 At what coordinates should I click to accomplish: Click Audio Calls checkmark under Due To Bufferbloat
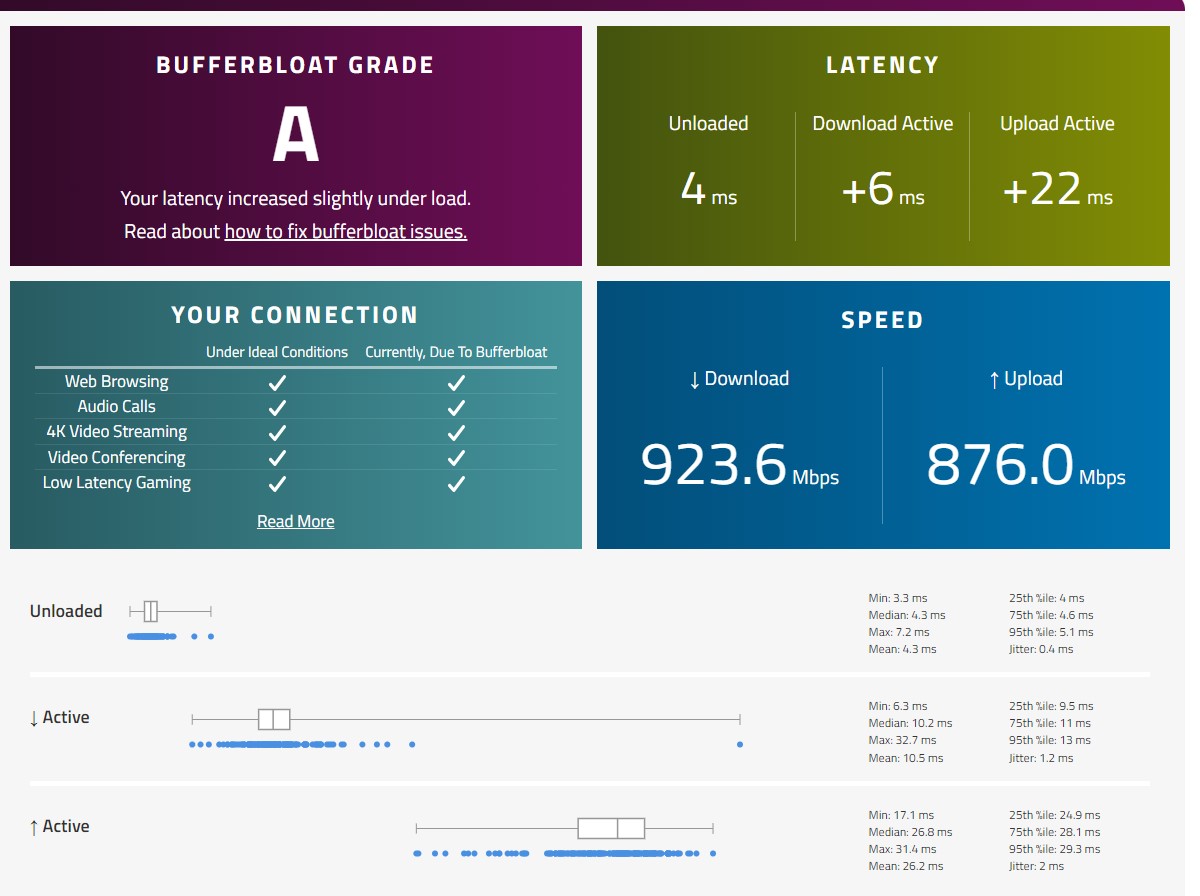(x=456, y=407)
